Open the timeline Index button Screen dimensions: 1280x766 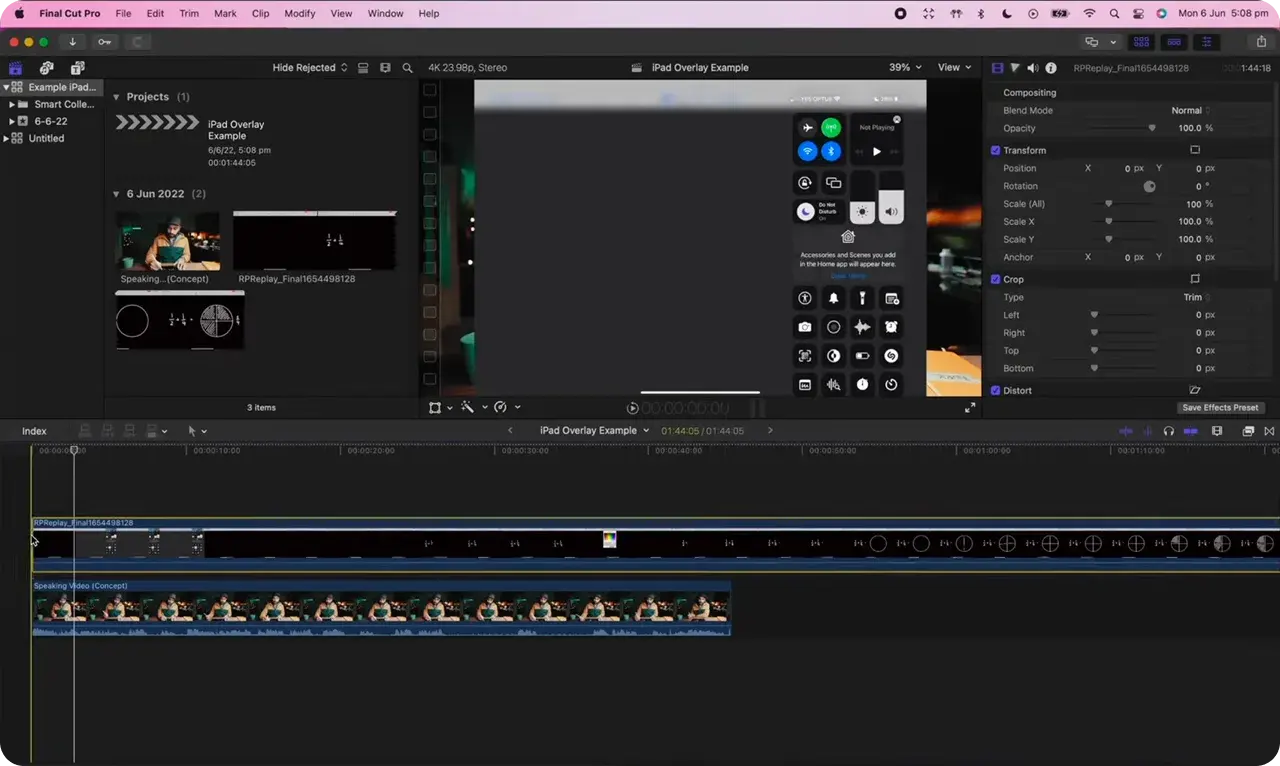point(34,431)
